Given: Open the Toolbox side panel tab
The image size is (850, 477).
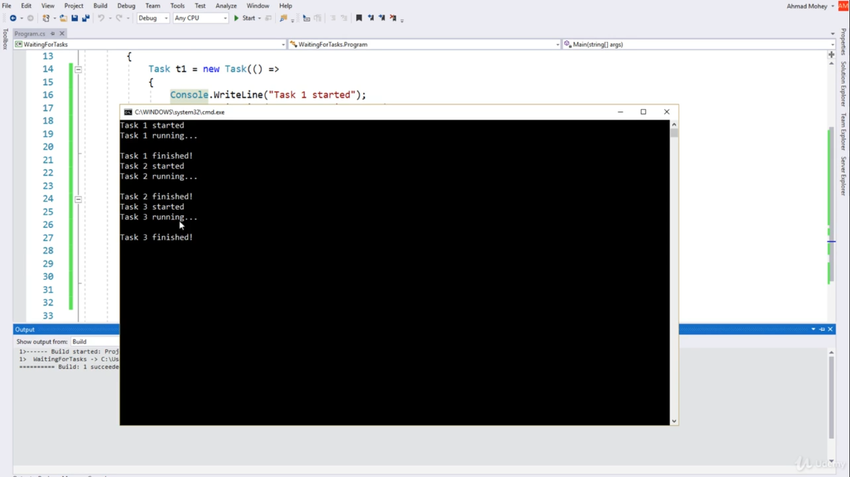Looking at the screenshot, I should pyautogui.click(x=5, y=39).
